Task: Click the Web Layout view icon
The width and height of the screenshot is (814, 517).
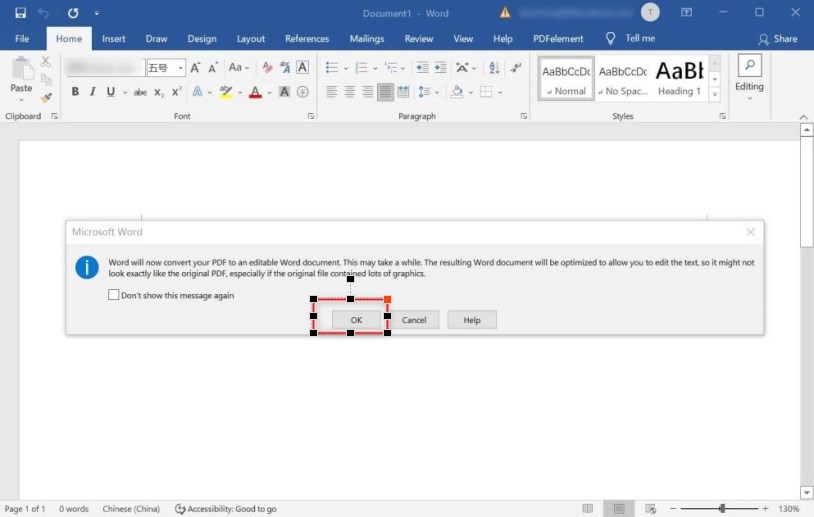Action: tap(650, 509)
